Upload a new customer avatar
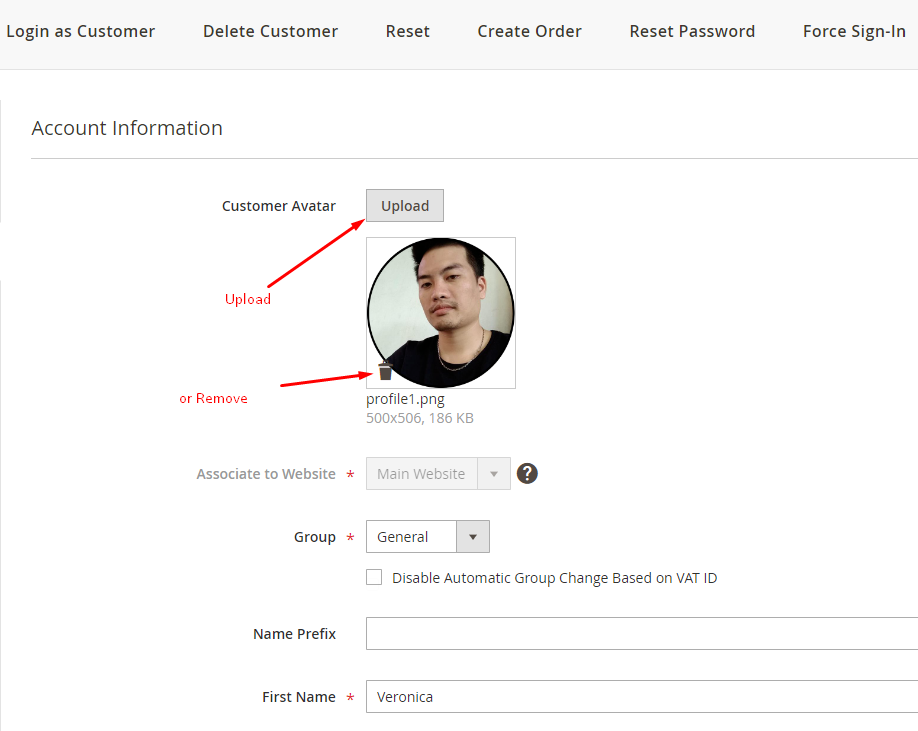This screenshot has height=731, width=918. (x=405, y=205)
